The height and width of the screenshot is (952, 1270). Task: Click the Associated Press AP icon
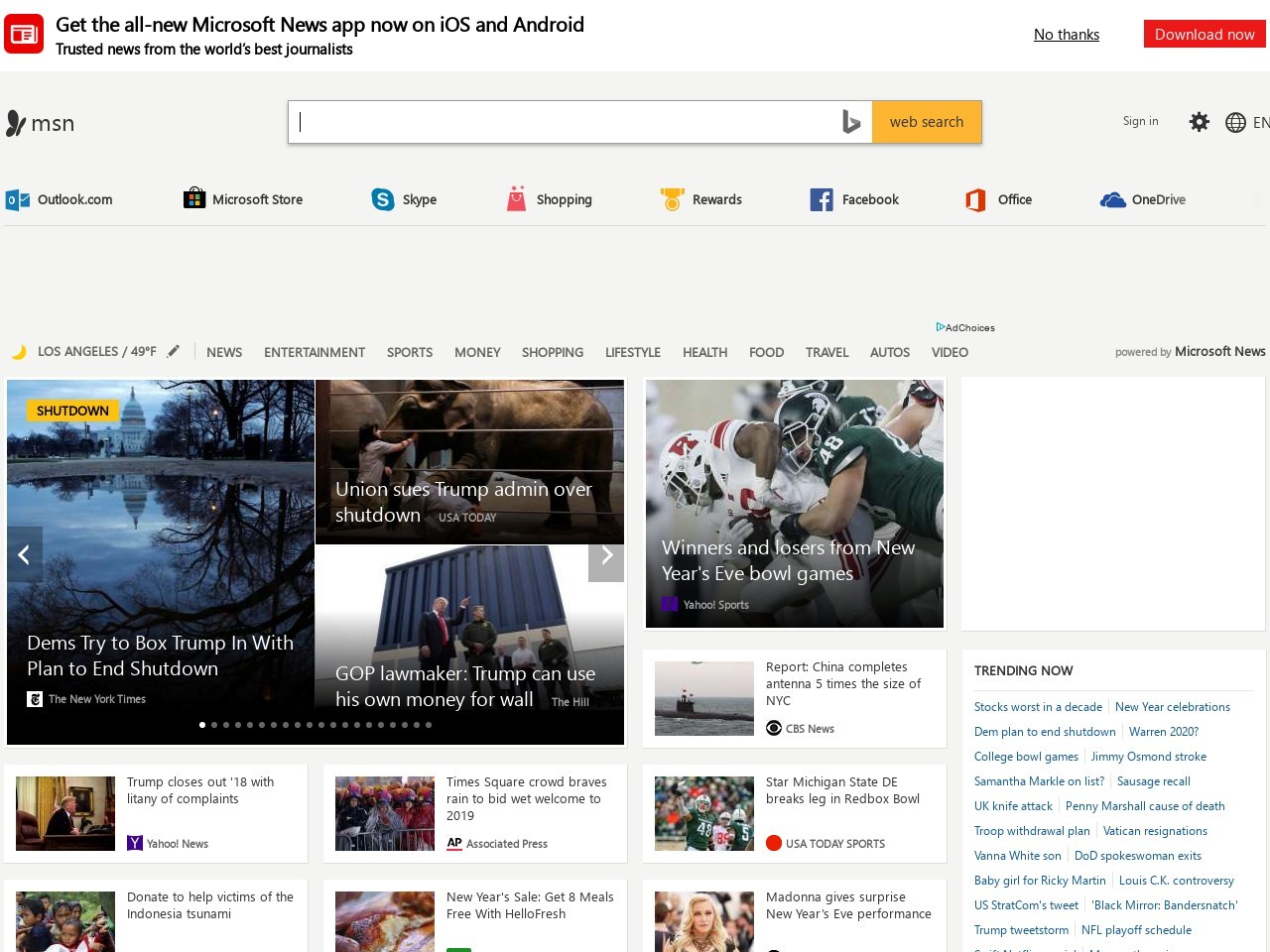click(454, 844)
